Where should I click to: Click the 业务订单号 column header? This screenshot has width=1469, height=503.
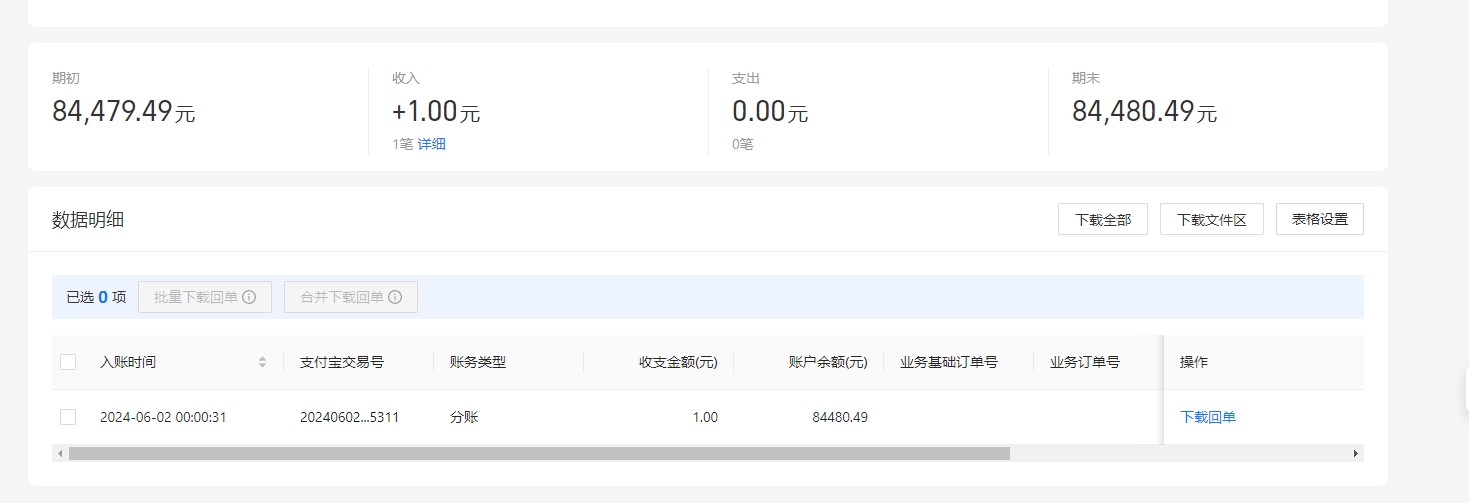click(x=1085, y=362)
